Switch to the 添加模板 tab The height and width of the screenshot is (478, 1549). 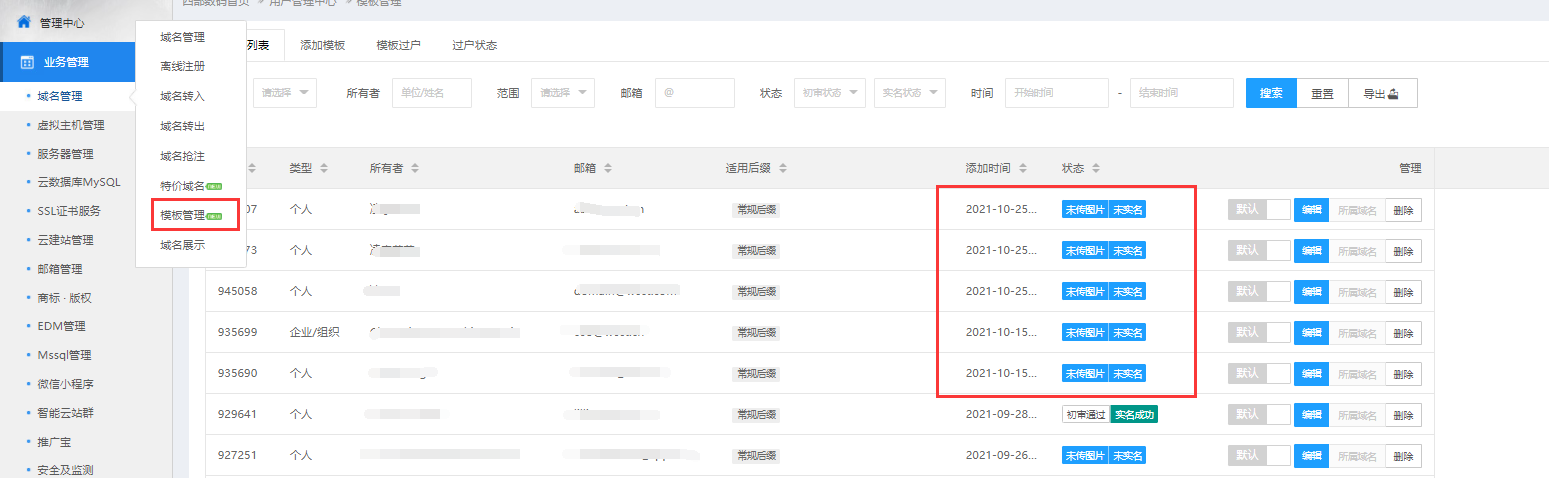(x=323, y=45)
